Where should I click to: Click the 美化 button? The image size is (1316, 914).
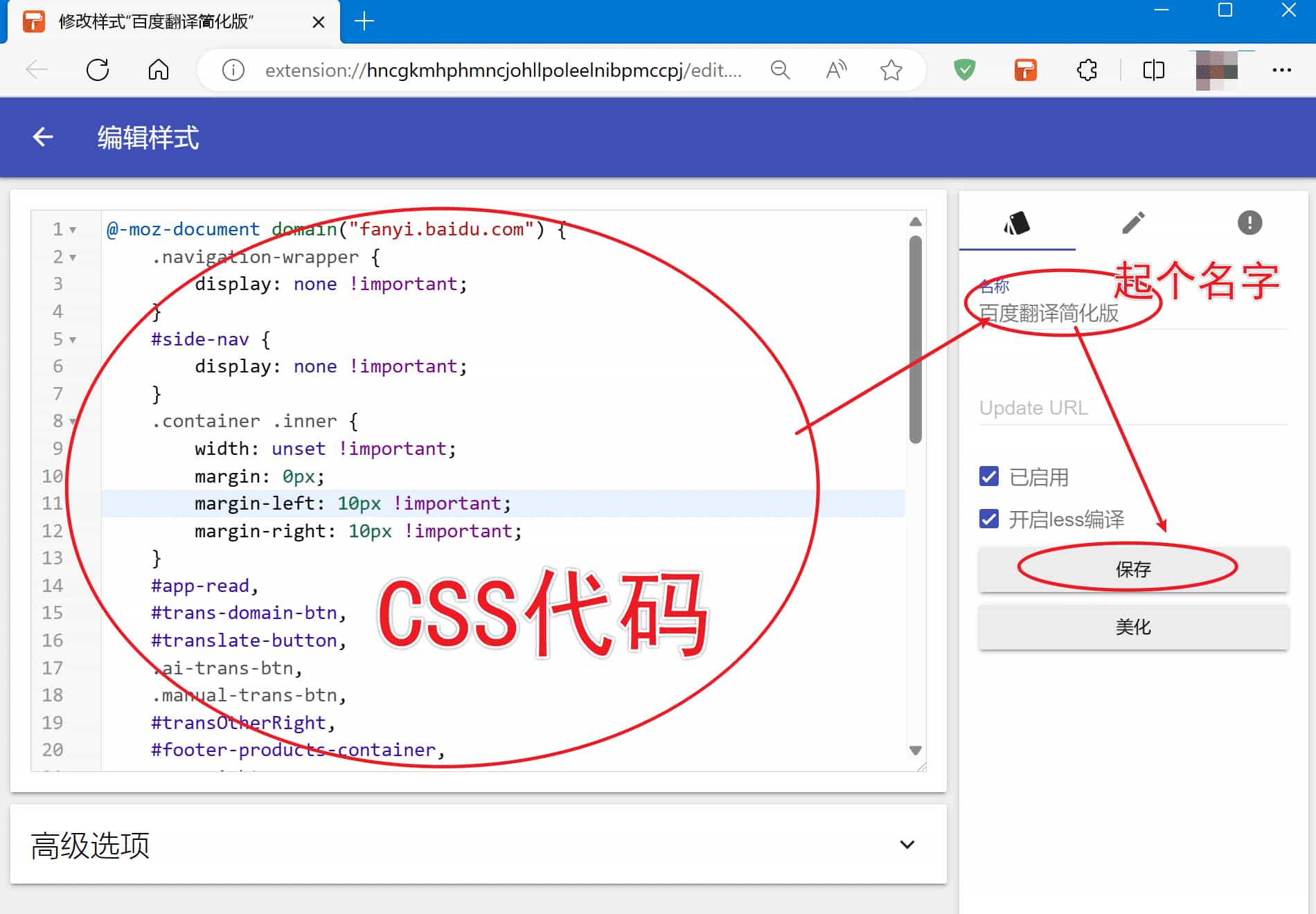[x=1133, y=627]
